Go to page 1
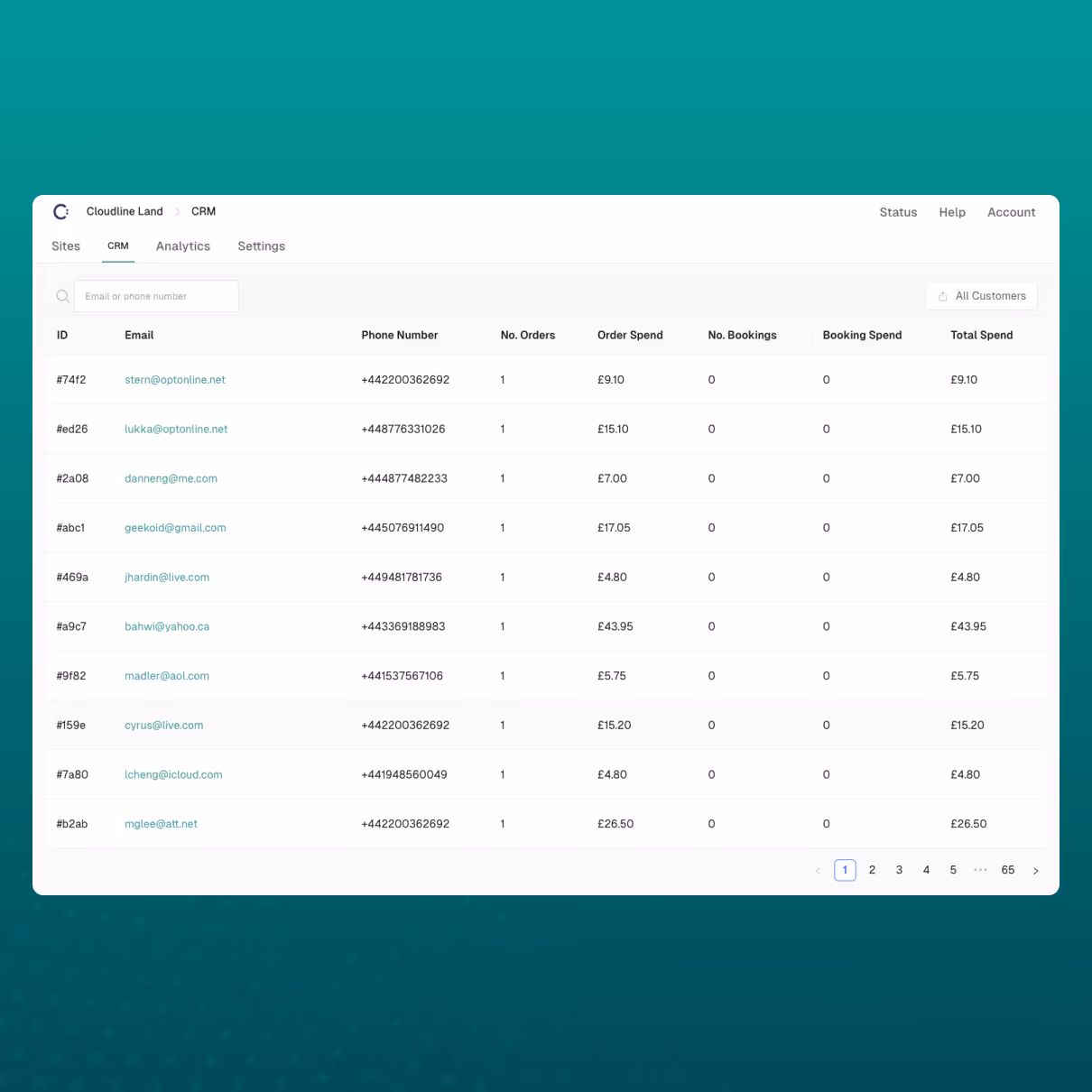 (845, 870)
